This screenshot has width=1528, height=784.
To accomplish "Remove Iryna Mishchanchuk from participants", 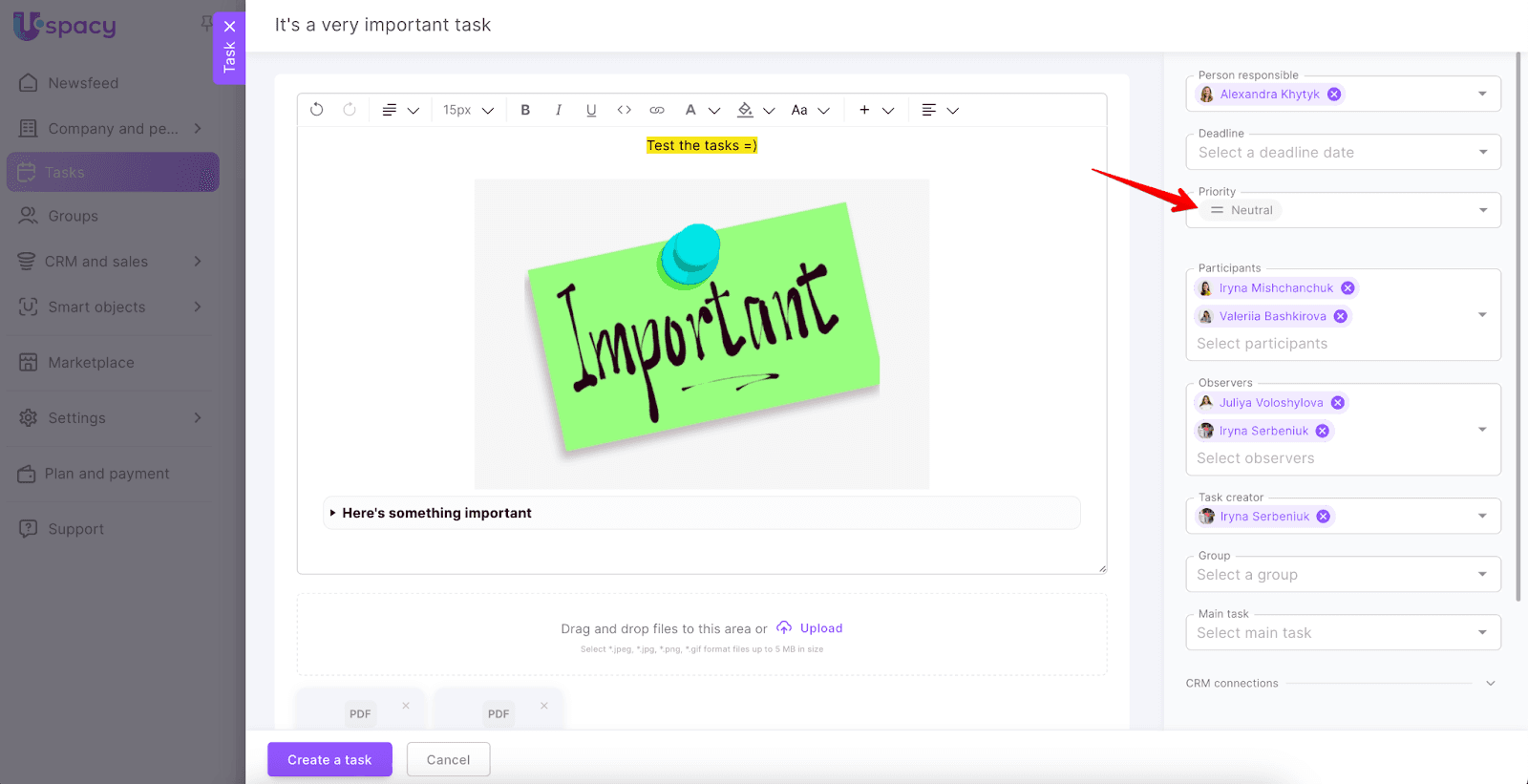I will pos(1348,288).
